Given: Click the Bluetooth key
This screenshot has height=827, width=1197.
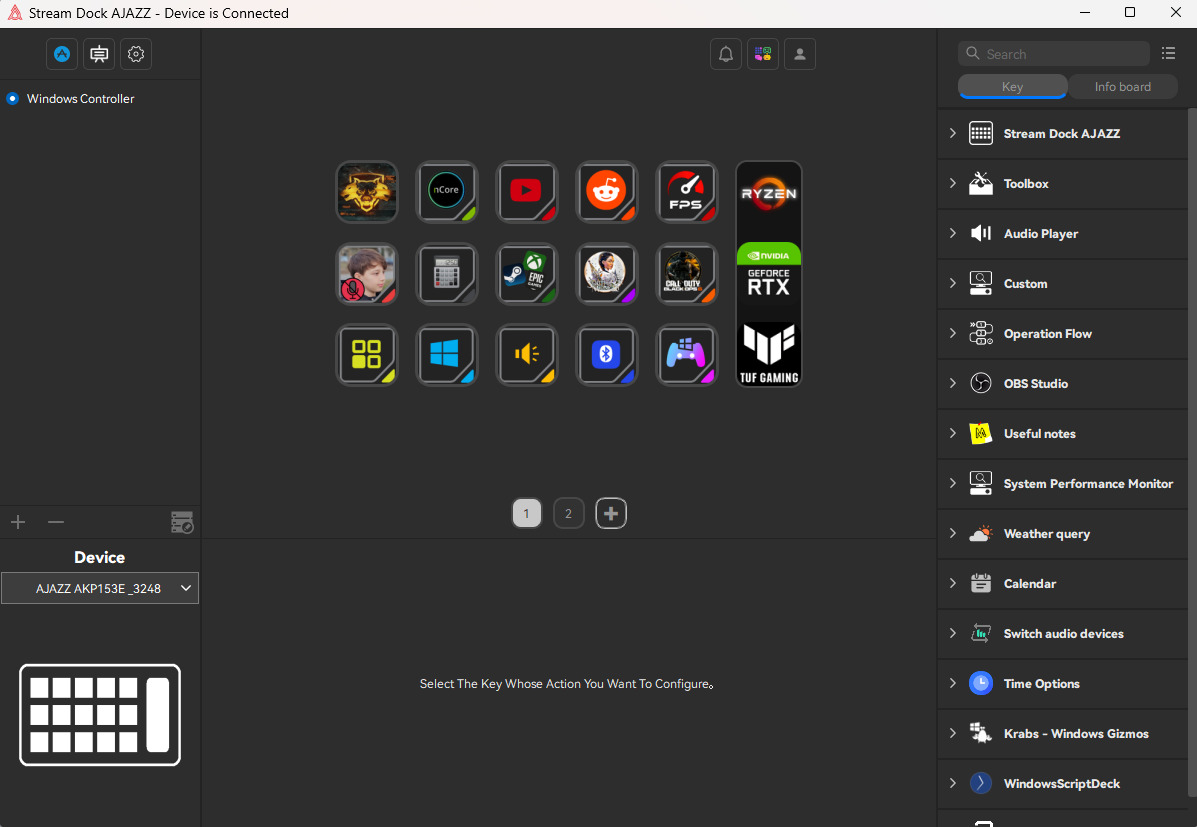Looking at the screenshot, I should click(x=607, y=355).
